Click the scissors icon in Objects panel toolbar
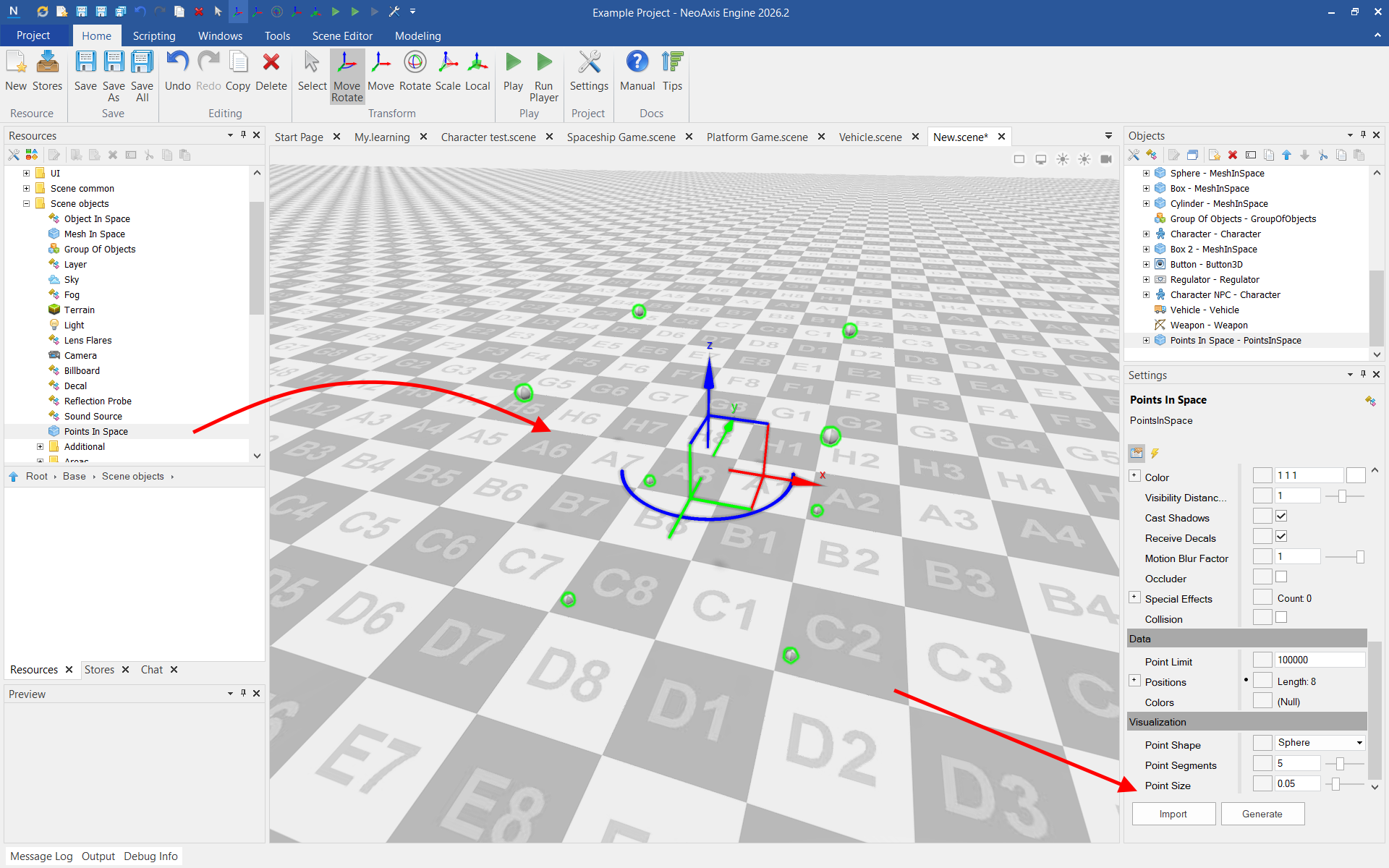 (1323, 155)
